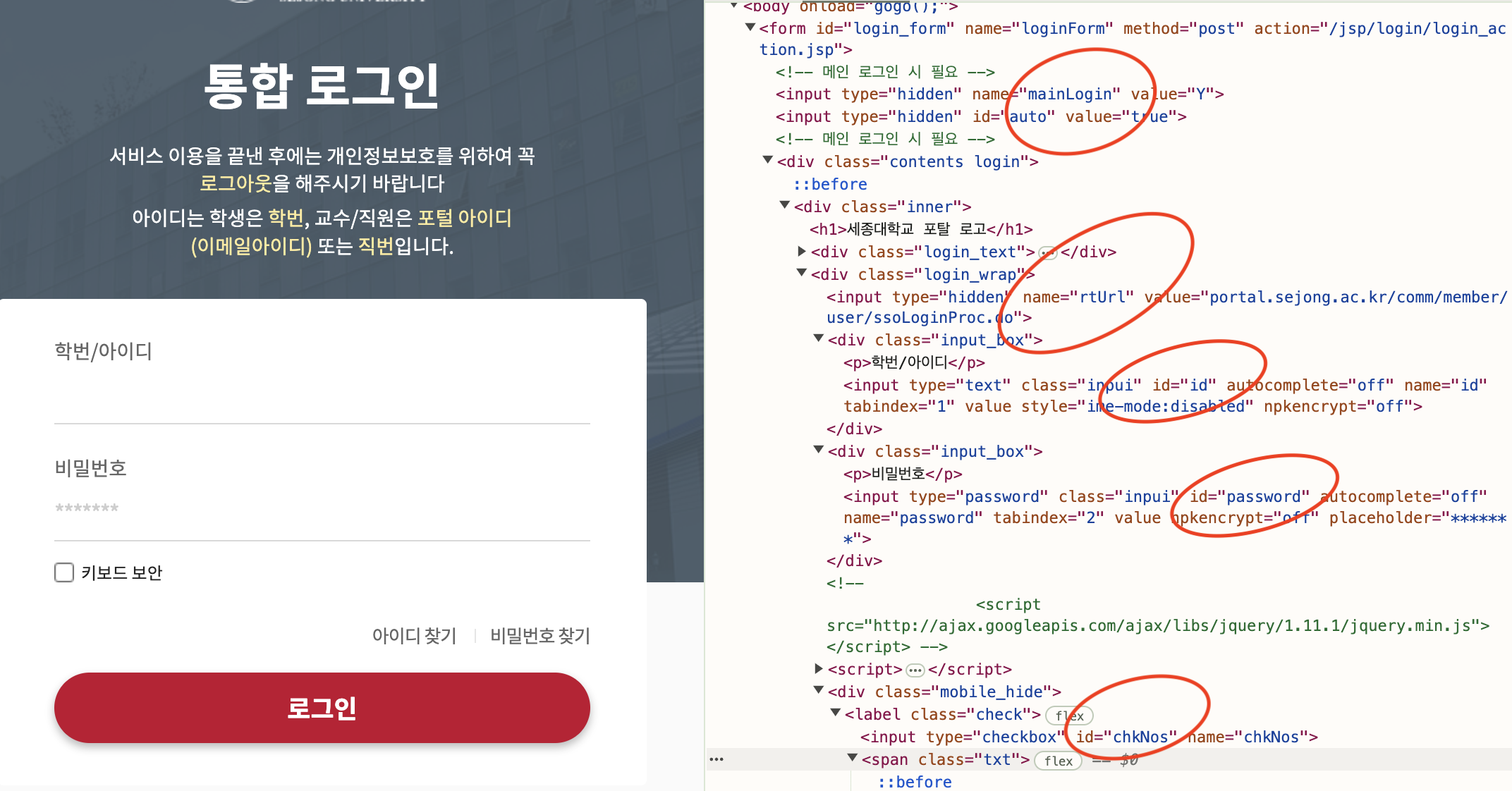Click the 비밀번호 찾기 link
The image size is (1512, 791).
pyautogui.click(x=539, y=636)
